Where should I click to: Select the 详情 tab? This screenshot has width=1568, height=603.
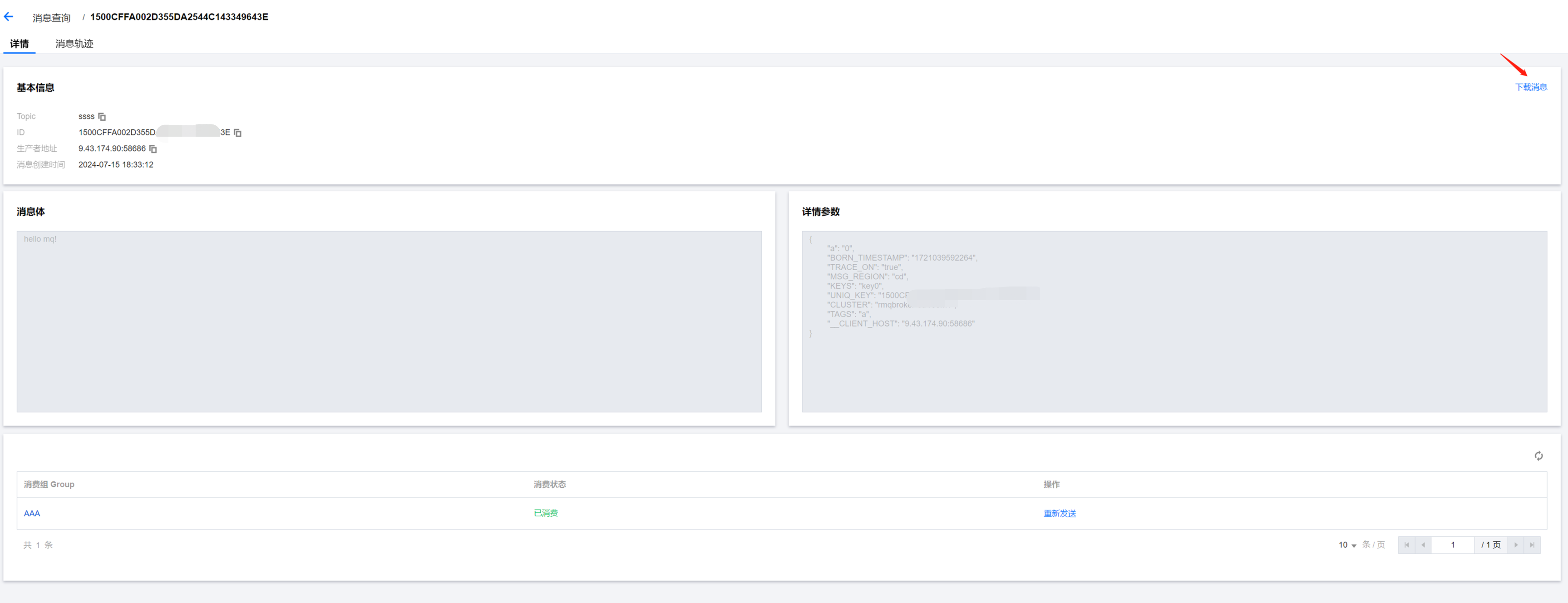point(20,44)
